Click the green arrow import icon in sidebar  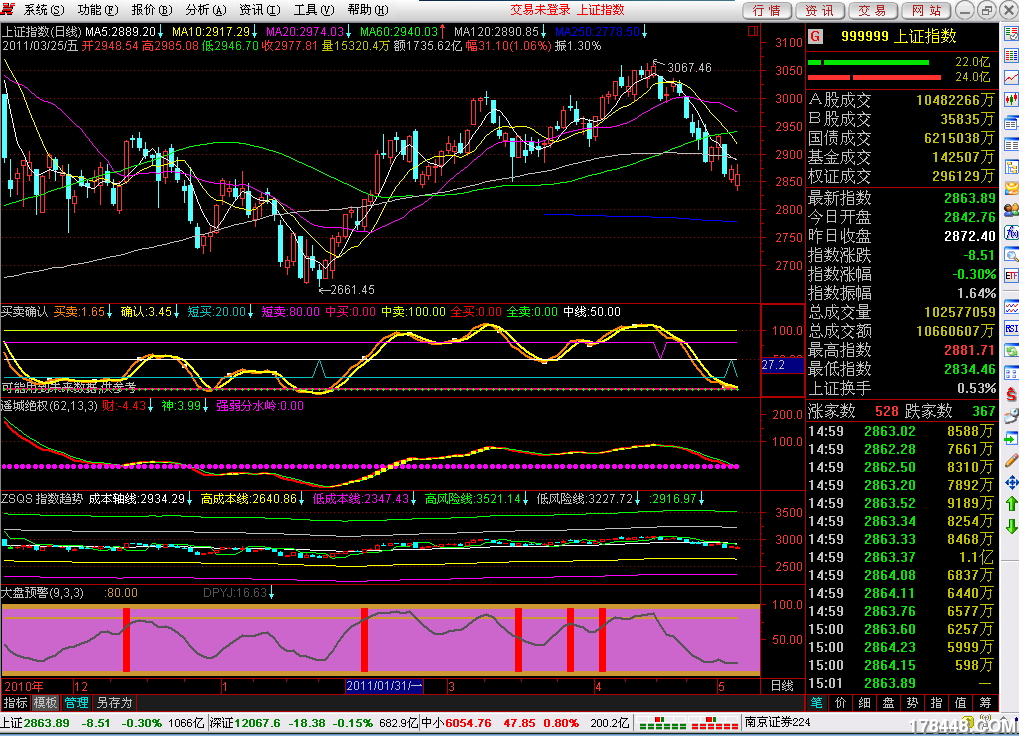pyautogui.click(x=1011, y=438)
